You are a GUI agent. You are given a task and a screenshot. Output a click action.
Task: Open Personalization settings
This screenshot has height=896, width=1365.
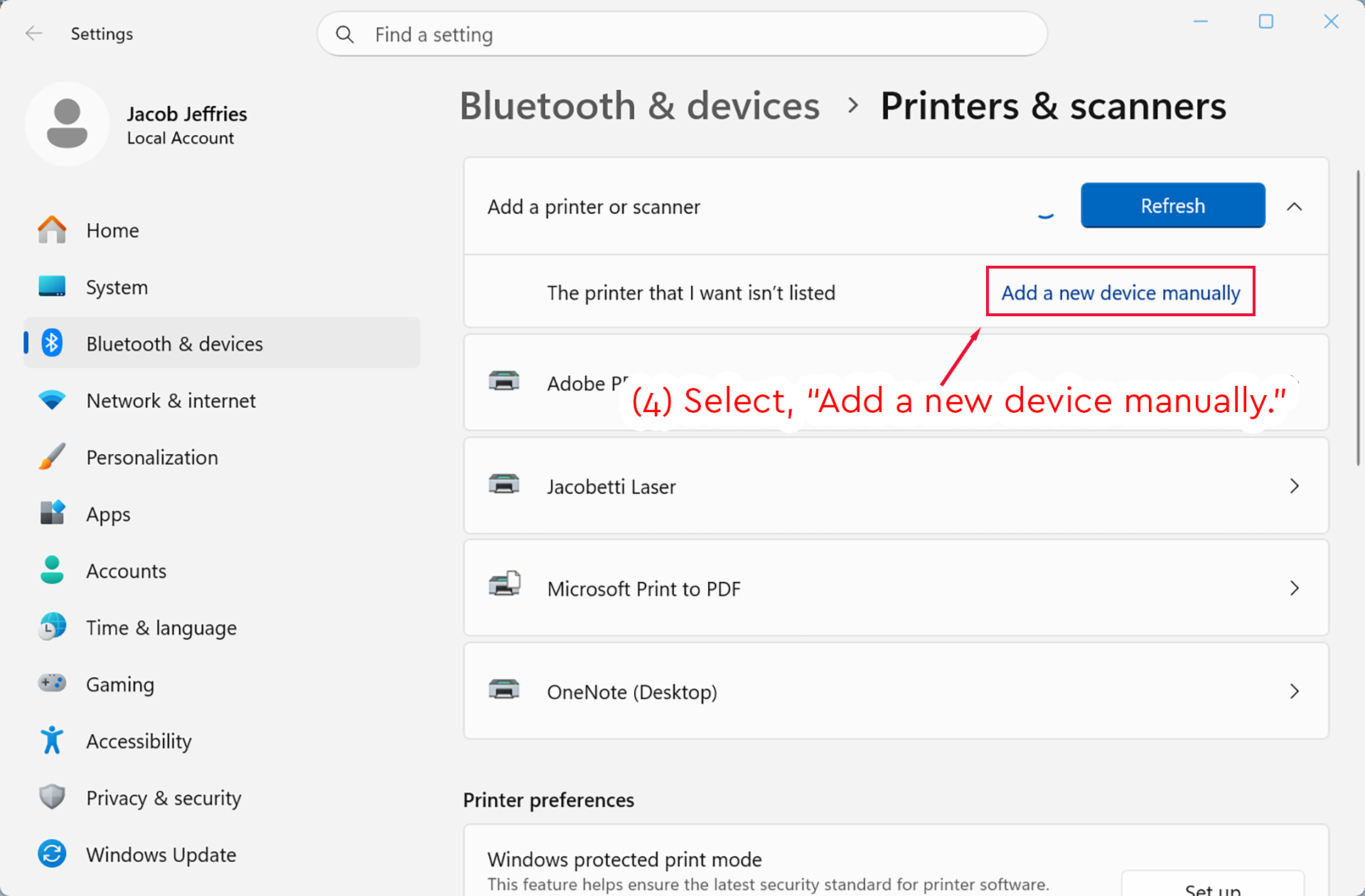(222, 458)
